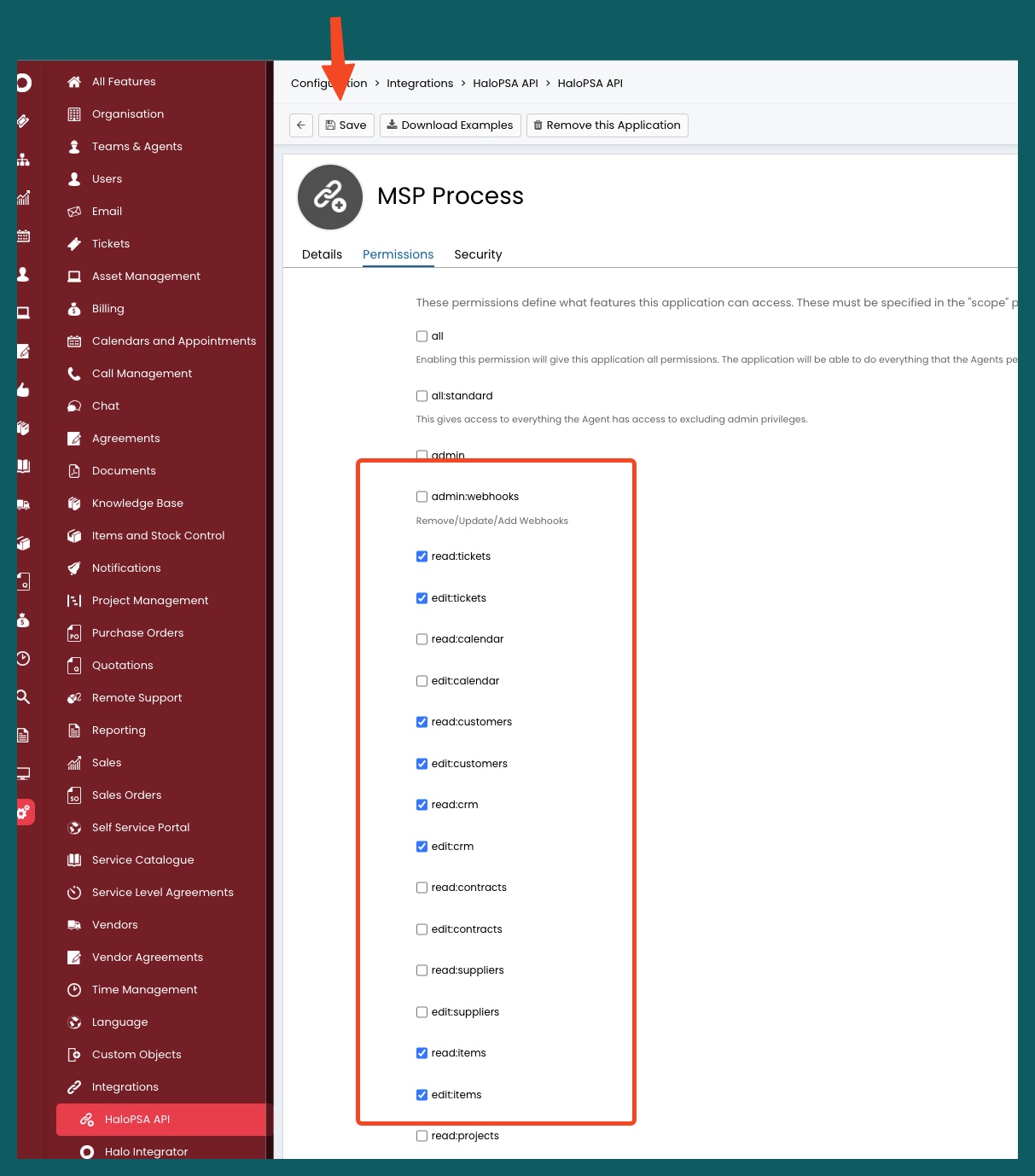The height and width of the screenshot is (1176, 1035).
Task: Toggle the read:crm checkbox
Action: click(x=422, y=805)
